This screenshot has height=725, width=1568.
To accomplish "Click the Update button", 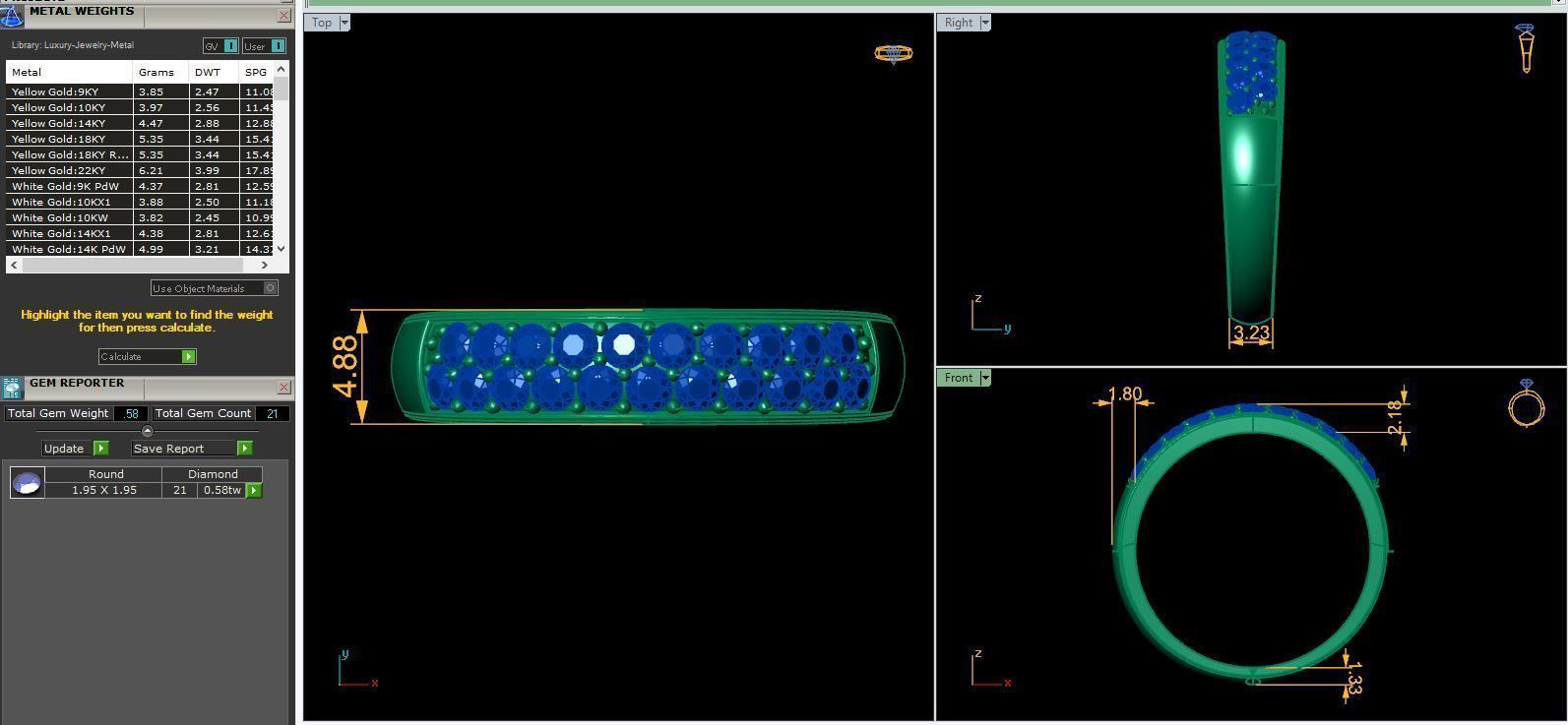I will (x=67, y=448).
